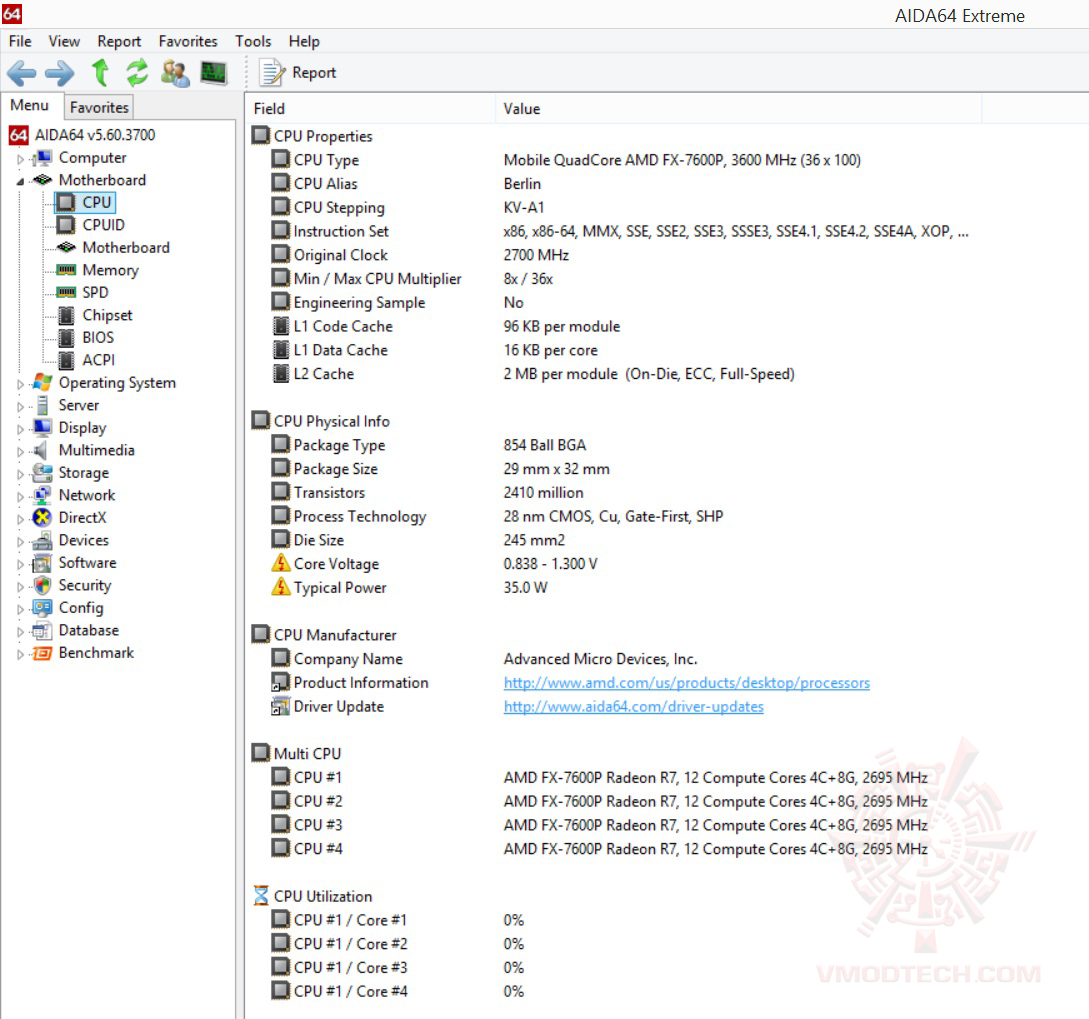Viewport: 1089px width, 1019px height.
Task: Expand the Network tree node
Action: click(x=20, y=497)
